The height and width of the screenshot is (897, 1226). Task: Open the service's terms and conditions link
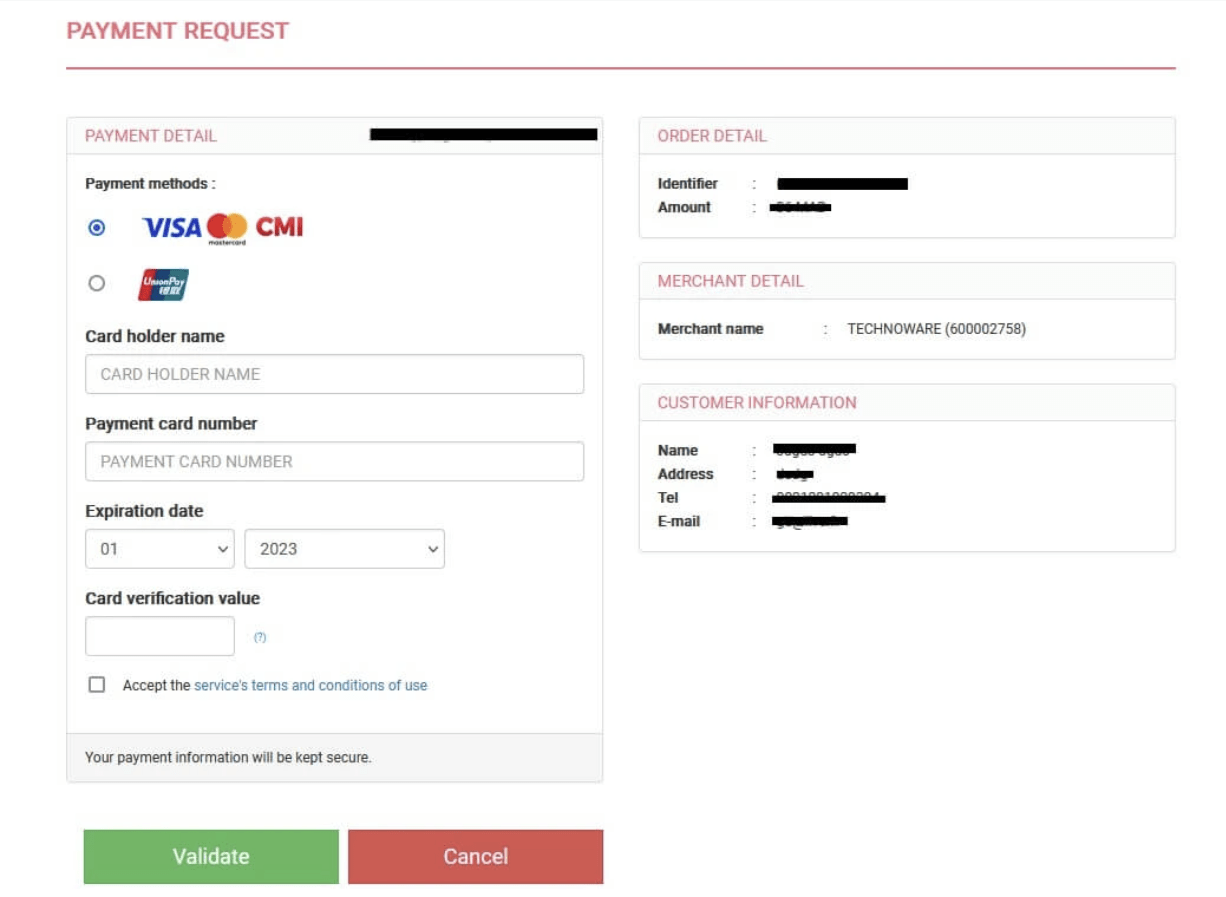click(310, 686)
